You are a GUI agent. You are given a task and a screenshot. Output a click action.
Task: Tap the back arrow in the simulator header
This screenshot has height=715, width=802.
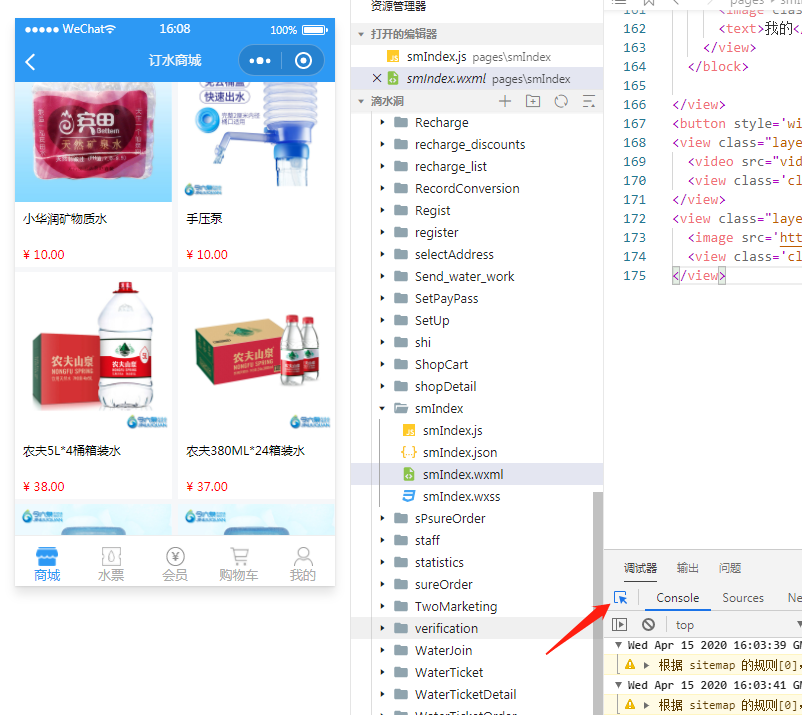coord(30,62)
